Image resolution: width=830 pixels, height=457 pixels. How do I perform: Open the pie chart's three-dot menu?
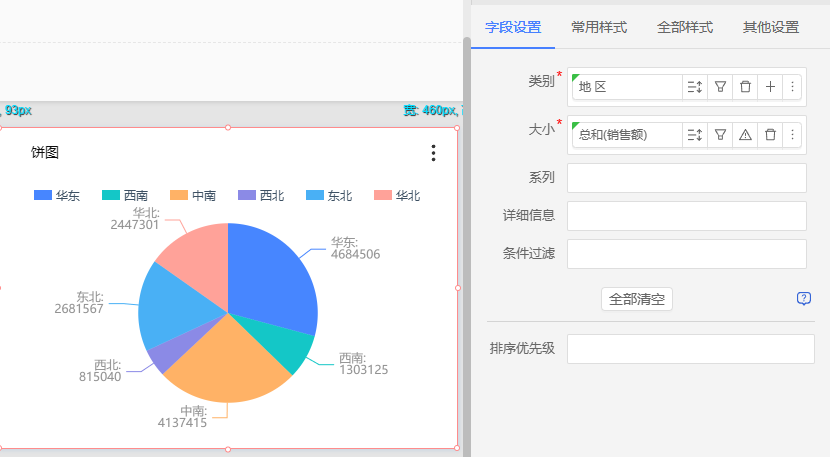(x=433, y=153)
